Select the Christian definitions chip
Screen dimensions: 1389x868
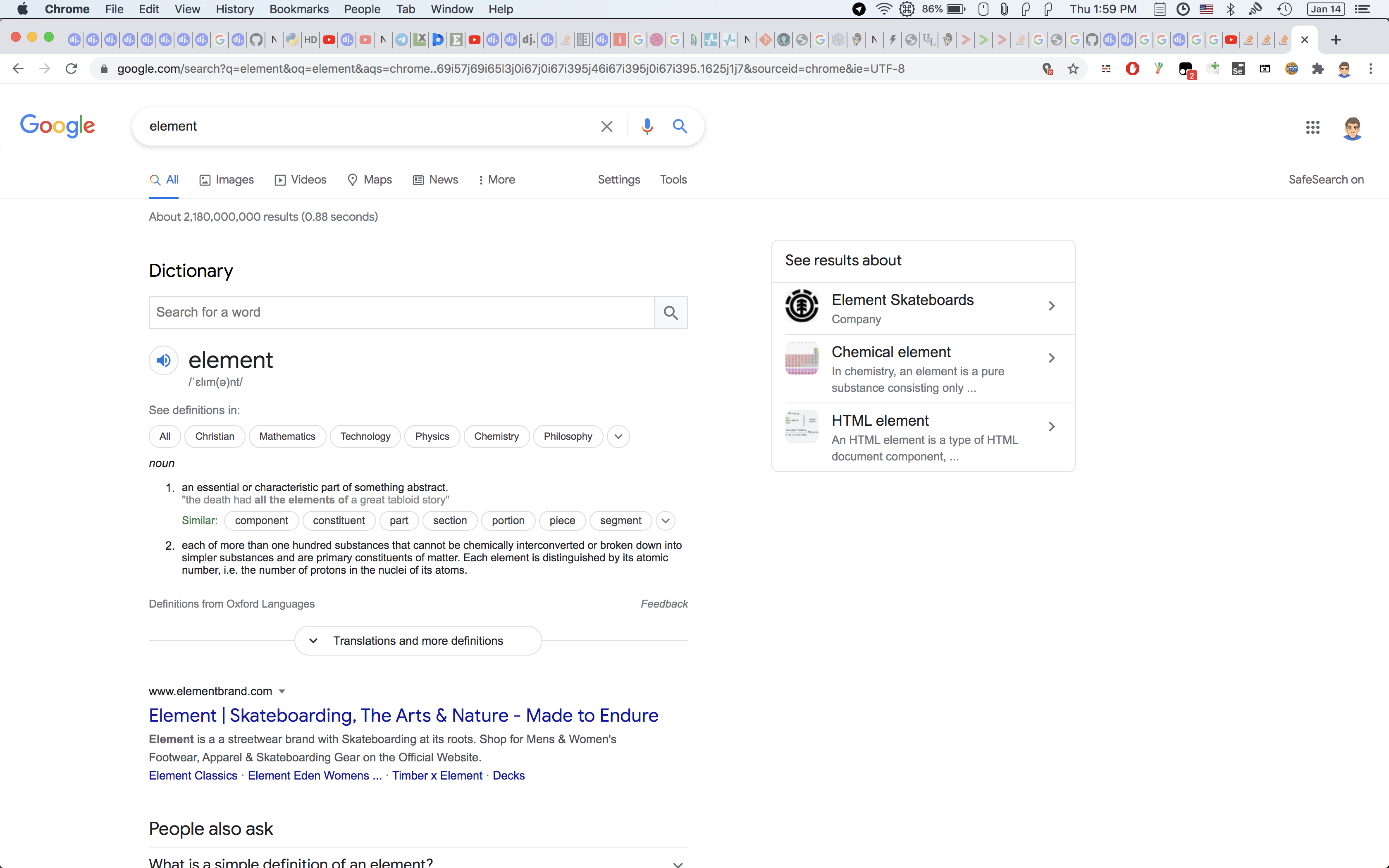pyautogui.click(x=215, y=436)
